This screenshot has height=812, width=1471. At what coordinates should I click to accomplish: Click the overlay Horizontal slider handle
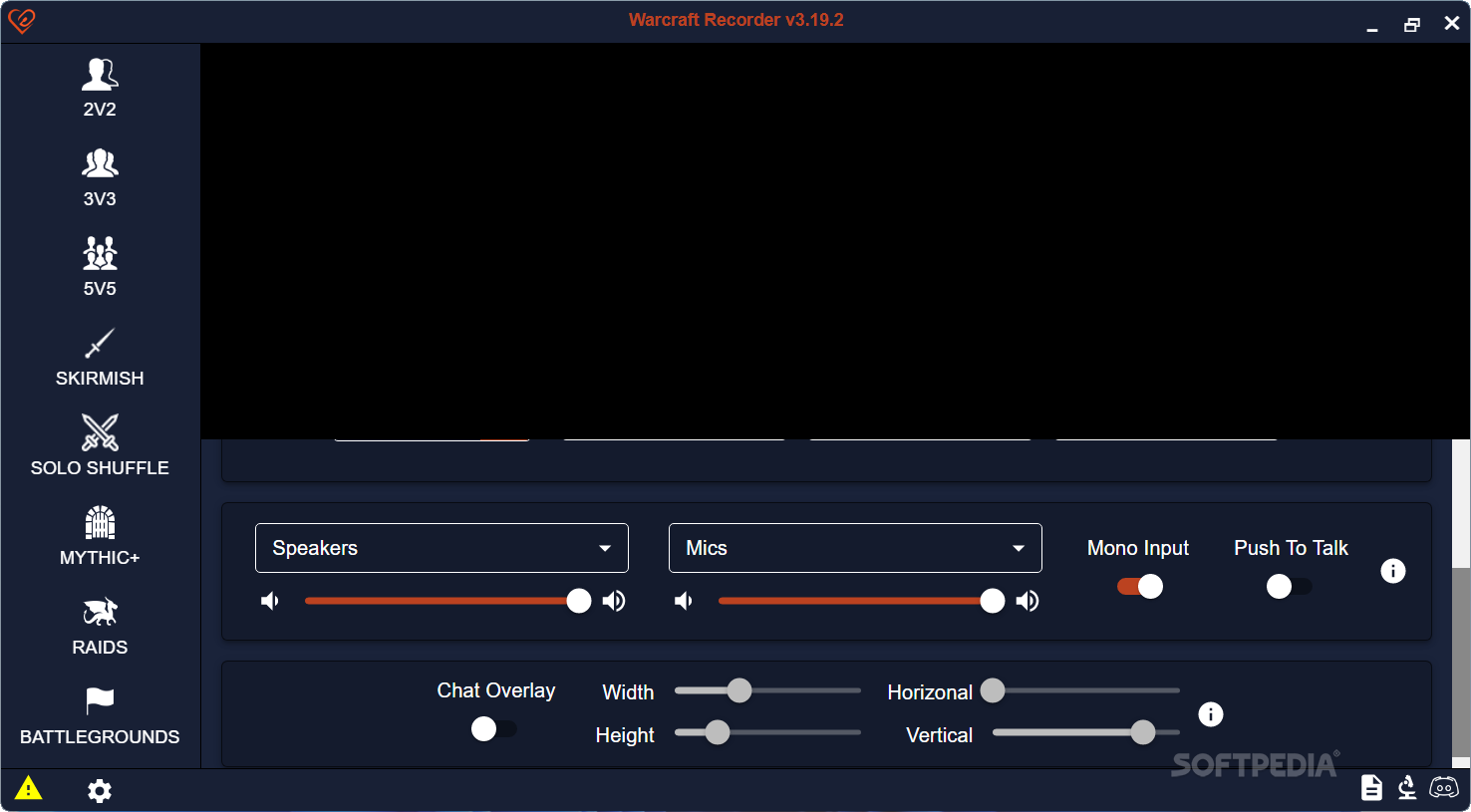pyautogui.click(x=993, y=690)
